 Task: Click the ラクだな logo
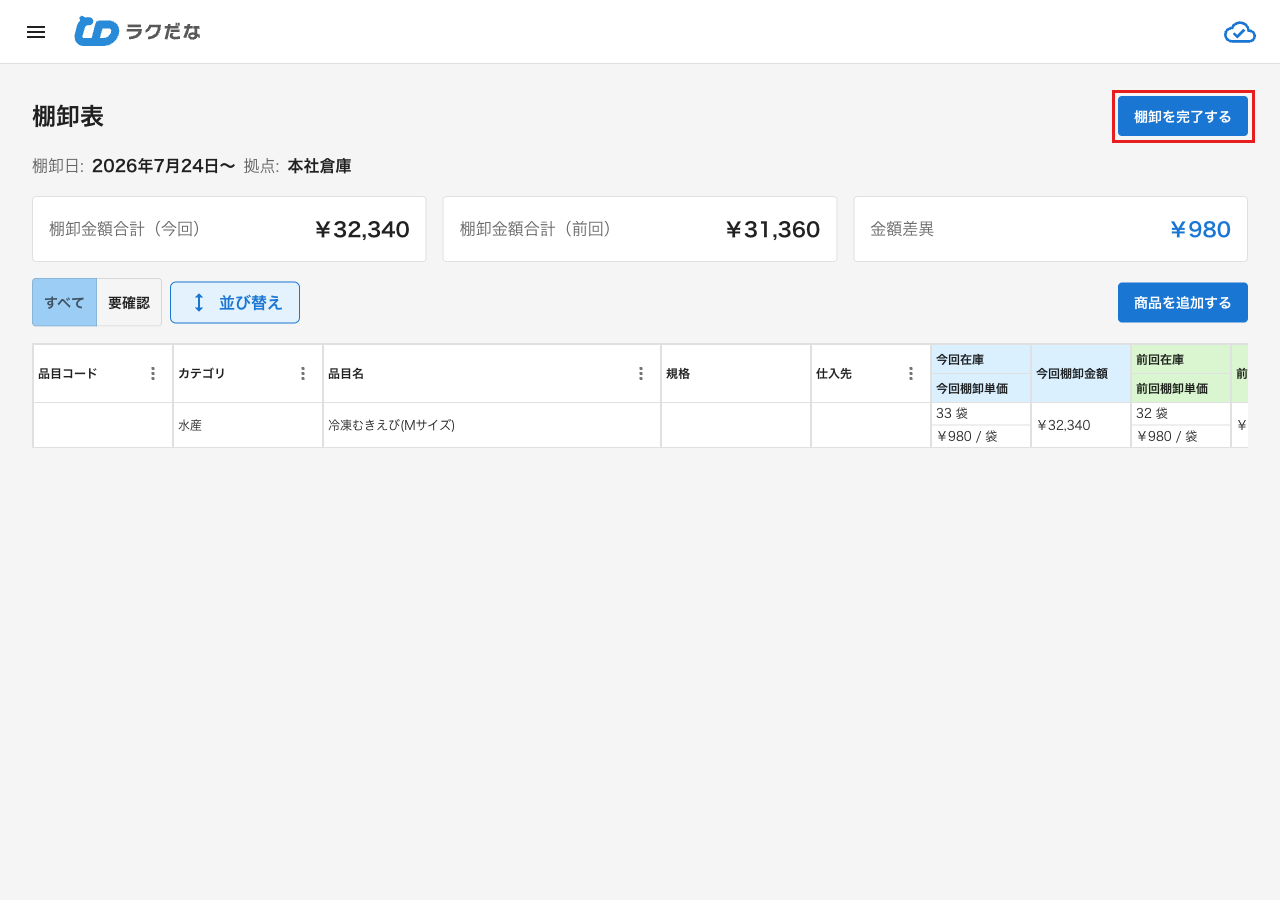[x=137, y=31]
